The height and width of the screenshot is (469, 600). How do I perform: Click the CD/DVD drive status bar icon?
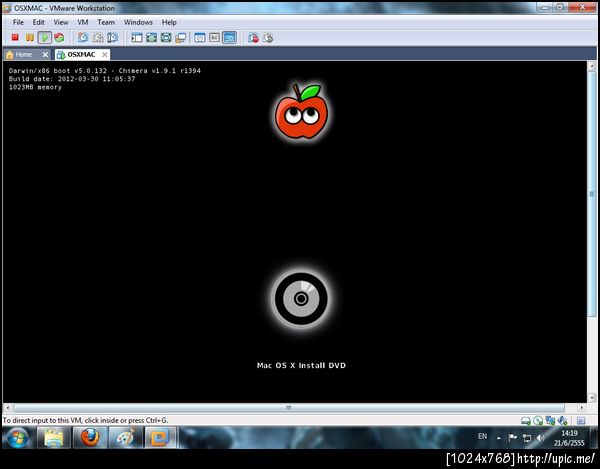pyautogui.click(x=538, y=421)
